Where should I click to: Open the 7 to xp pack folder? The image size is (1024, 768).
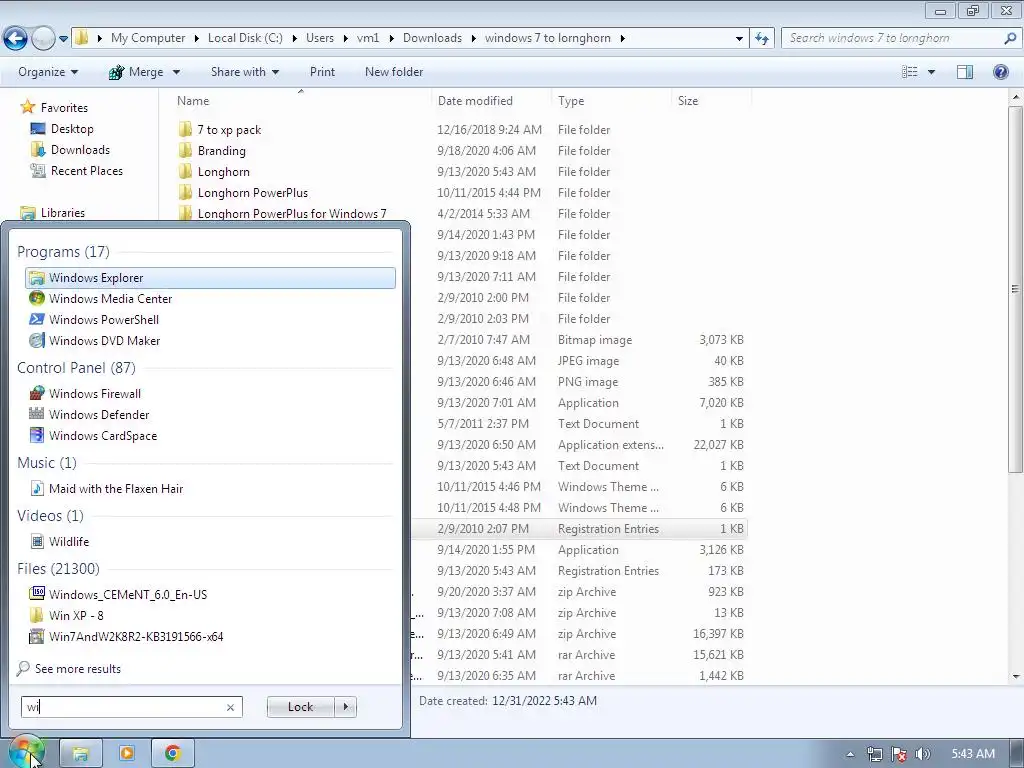coord(229,130)
